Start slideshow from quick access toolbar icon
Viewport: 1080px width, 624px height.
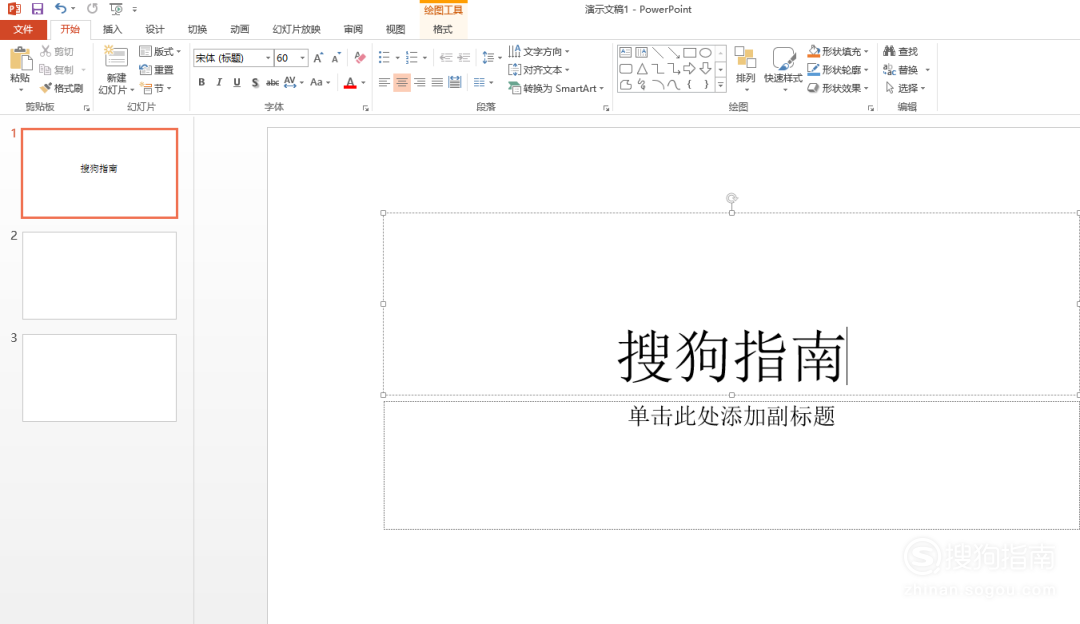point(116,9)
